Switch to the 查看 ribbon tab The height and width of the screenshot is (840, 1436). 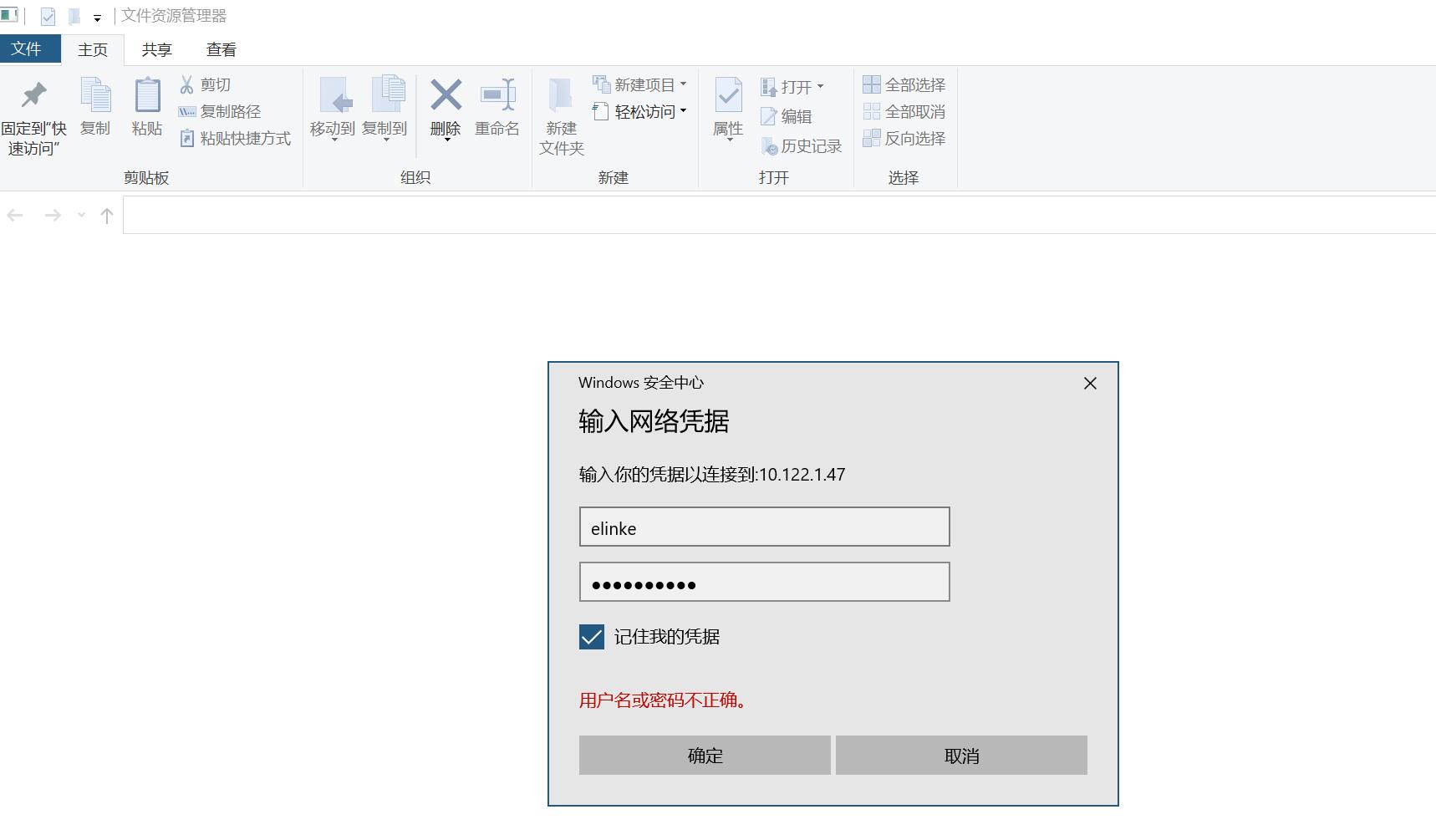coord(220,49)
